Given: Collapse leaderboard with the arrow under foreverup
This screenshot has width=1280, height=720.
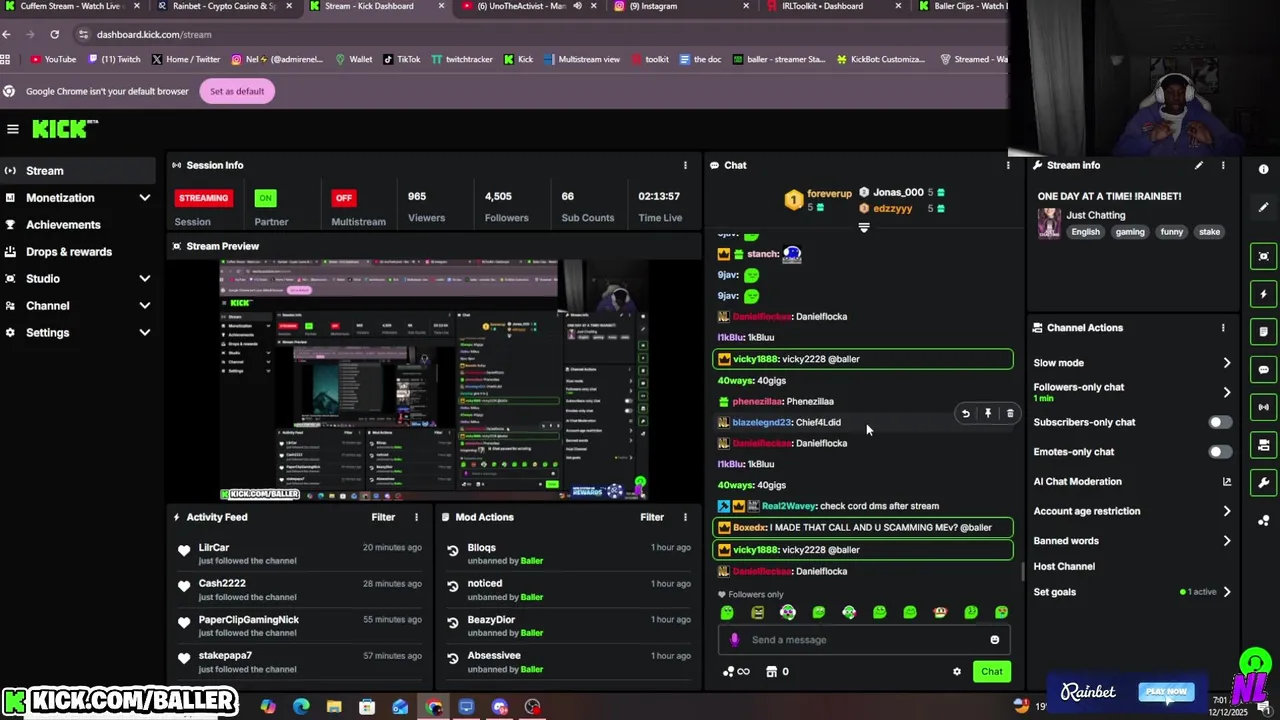Looking at the screenshot, I should pos(864,228).
